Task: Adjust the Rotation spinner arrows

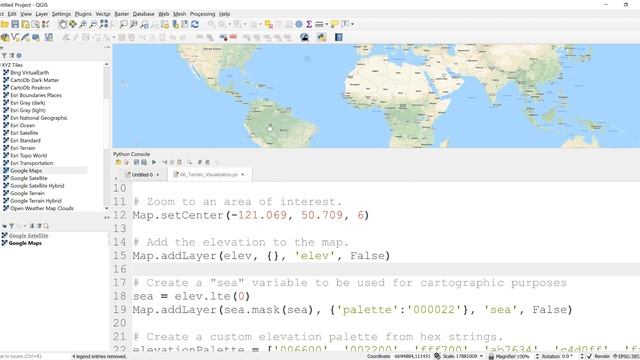Action: (581, 356)
